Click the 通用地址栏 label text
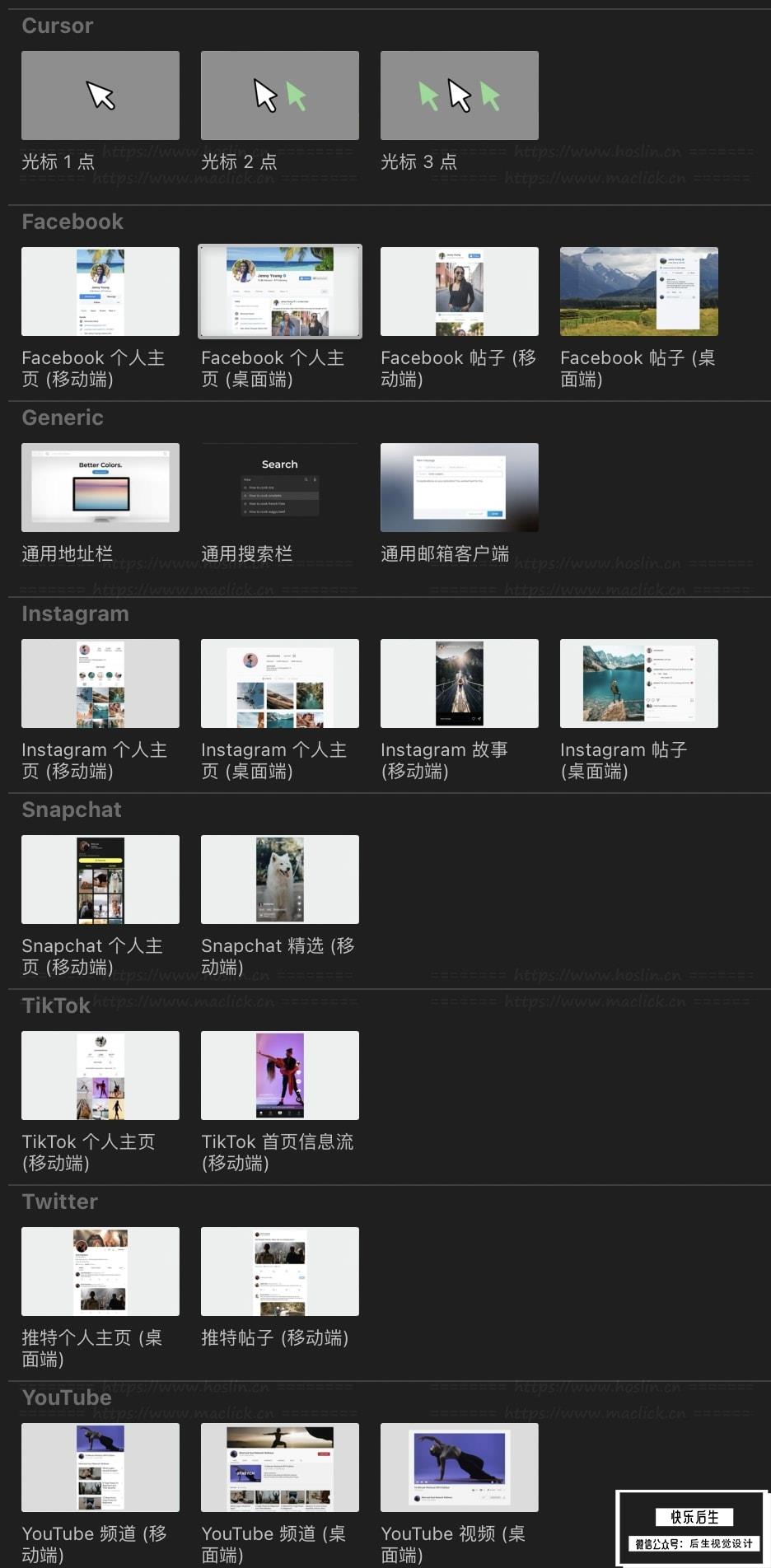This screenshot has width=771, height=1568. 67,553
